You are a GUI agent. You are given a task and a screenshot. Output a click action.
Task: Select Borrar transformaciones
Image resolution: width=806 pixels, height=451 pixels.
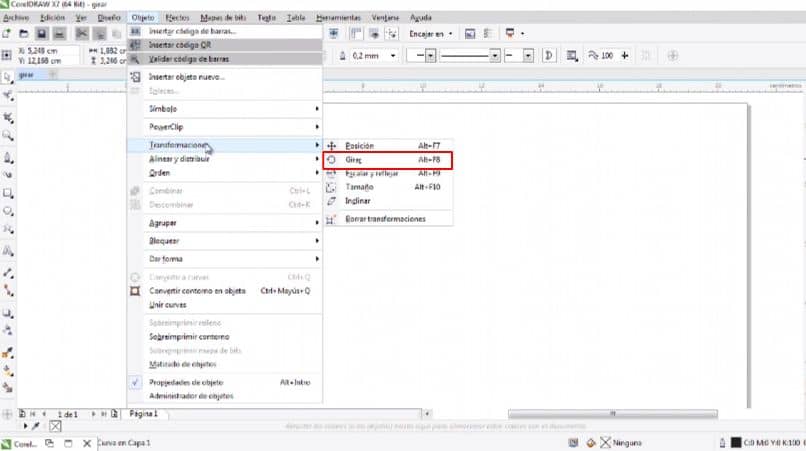[388, 219]
